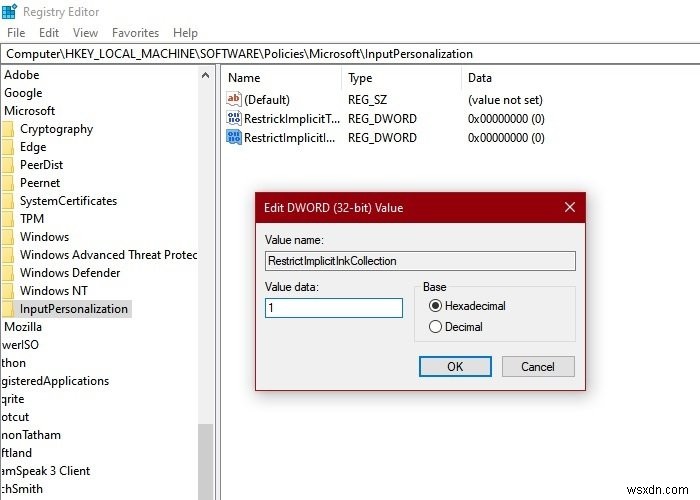
Task: Click the registry path address bar
Action: coord(350,54)
